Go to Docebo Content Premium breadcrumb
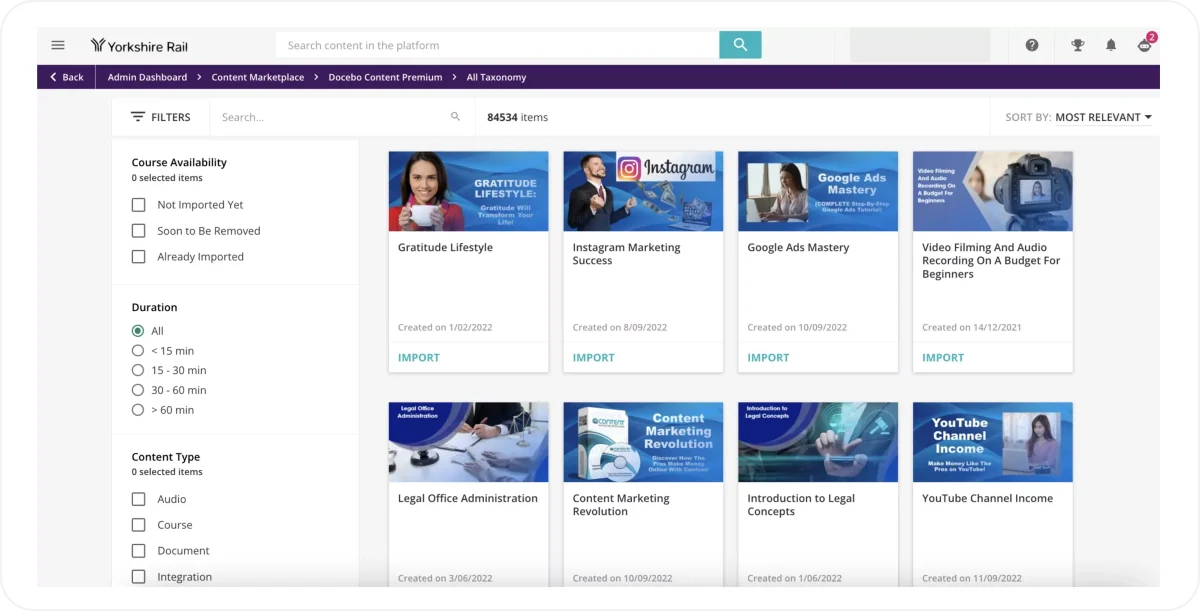 (385, 77)
